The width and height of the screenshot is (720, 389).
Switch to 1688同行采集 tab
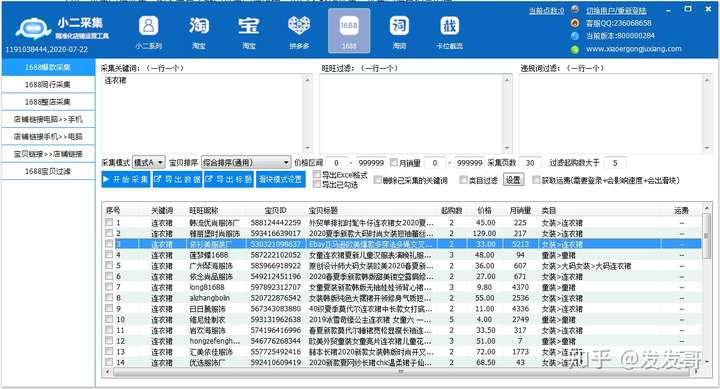(x=48, y=85)
